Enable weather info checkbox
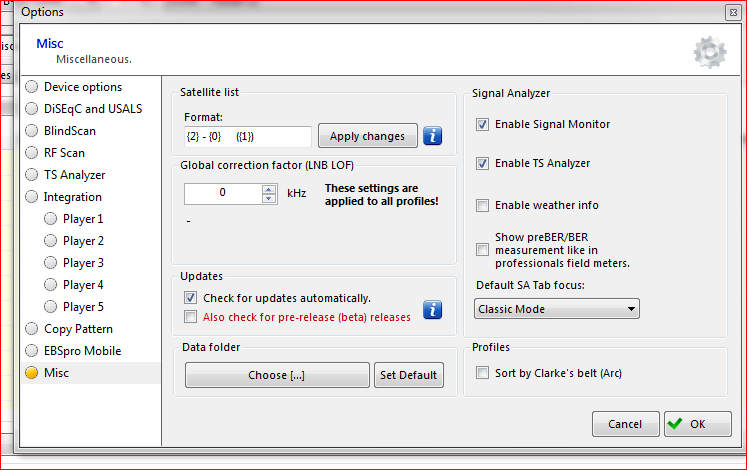Viewport: 747px width, 470px height. click(483, 206)
